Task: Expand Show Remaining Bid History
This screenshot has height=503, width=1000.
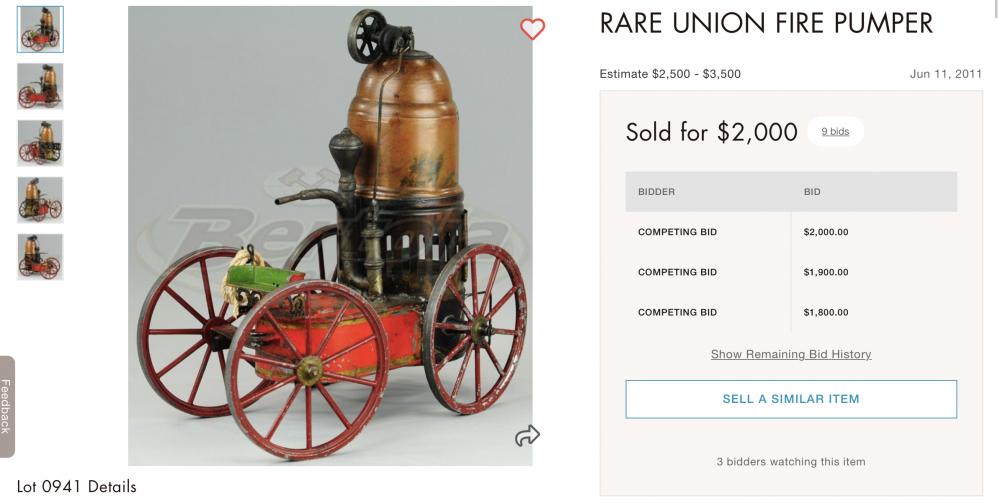Action: click(791, 354)
